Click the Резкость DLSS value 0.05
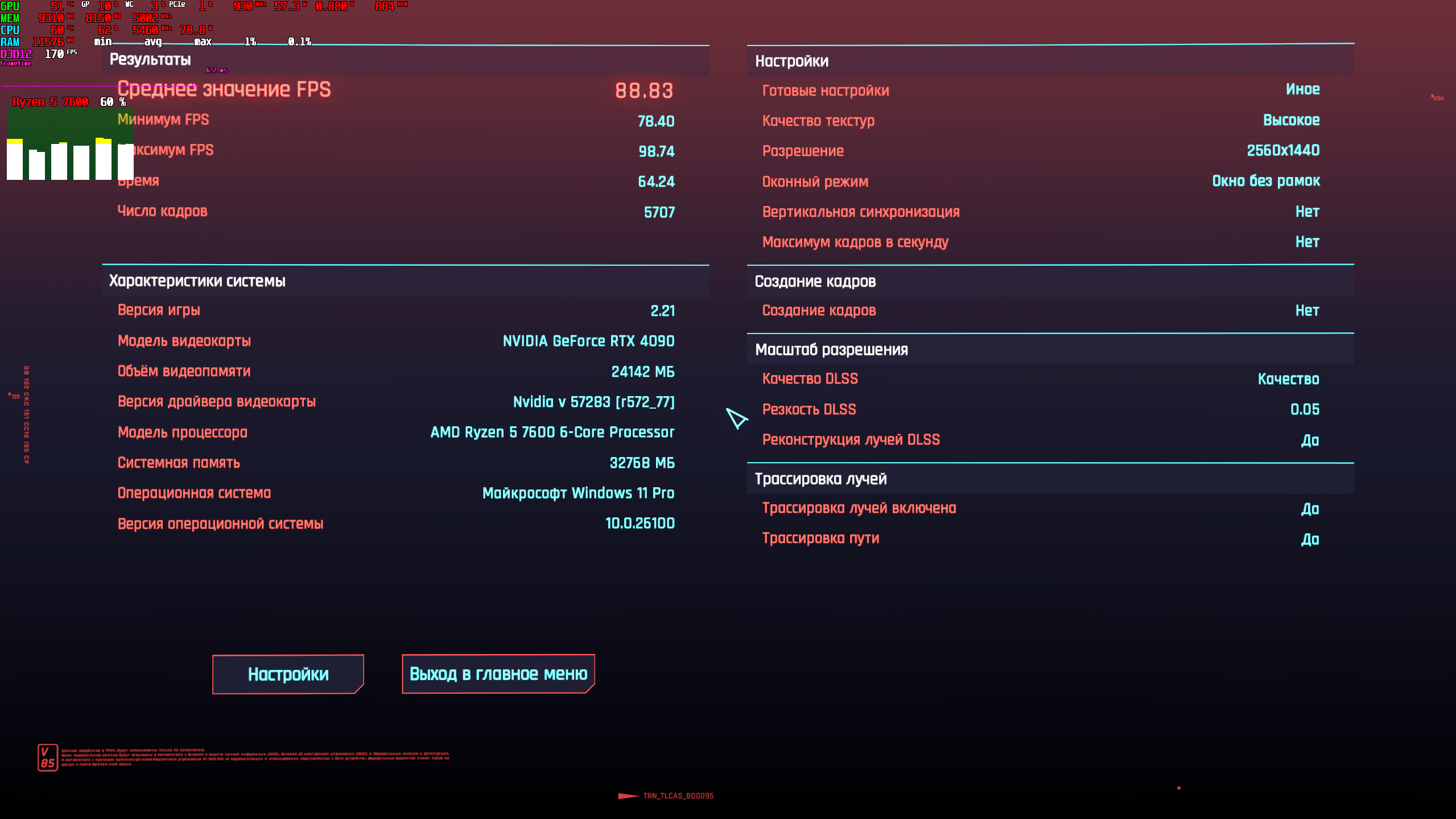This screenshot has height=819, width=1456. pos(1304,409)
